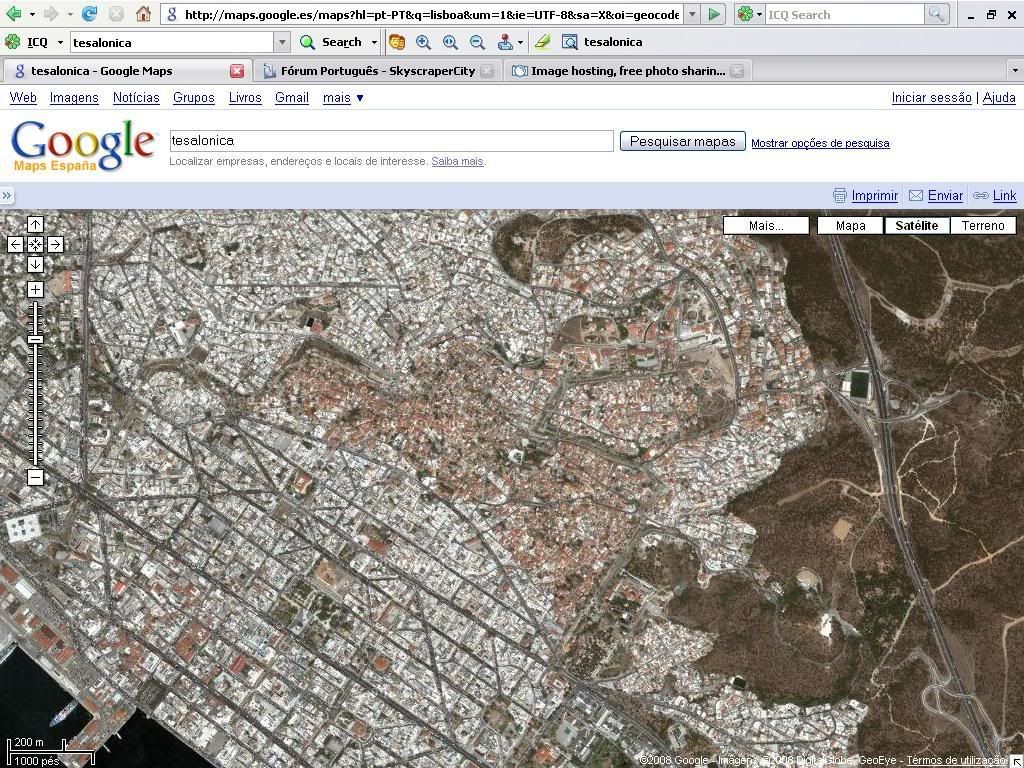The width and height of the screenshot is (1024, 768).
Task: Switch to Fórum Português - SkyscraperCity tab
Action: [x=377, y=71]
